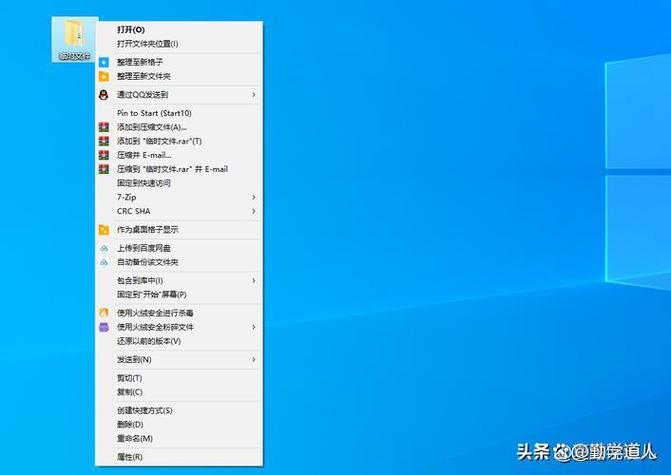Click the Baidu cloud icon beside 自动备份该文件夹

coord(104,262)
